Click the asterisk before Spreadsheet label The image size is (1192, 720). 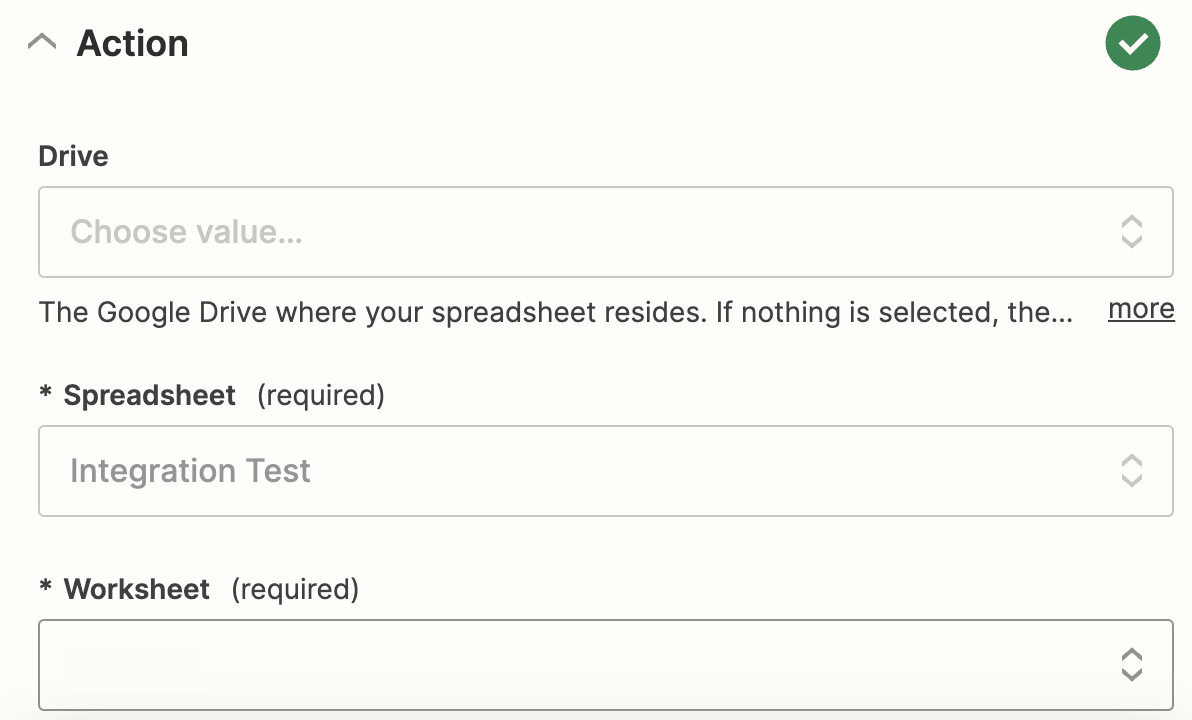coord(45,393)
